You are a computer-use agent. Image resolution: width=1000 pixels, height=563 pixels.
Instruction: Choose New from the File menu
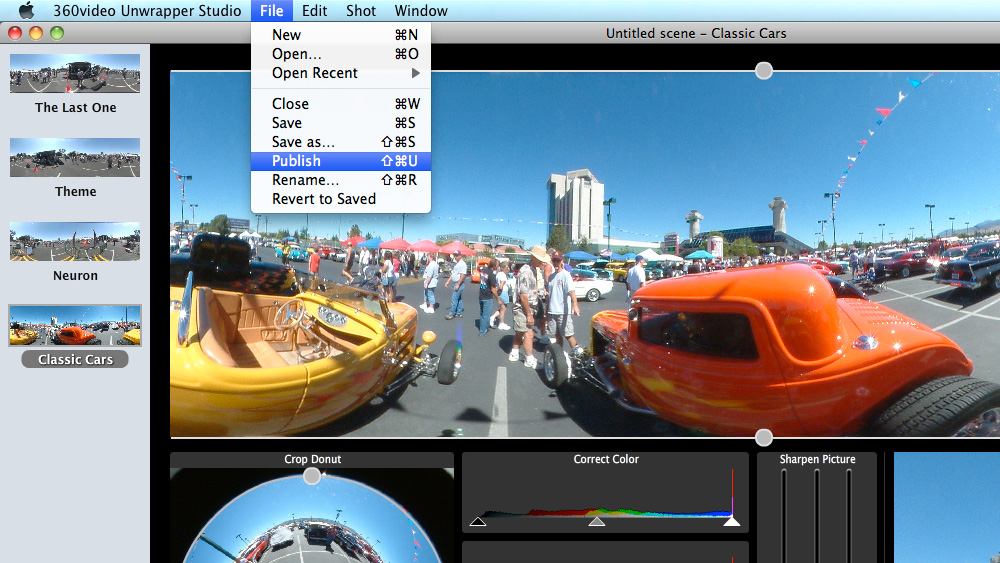point(341,35)
